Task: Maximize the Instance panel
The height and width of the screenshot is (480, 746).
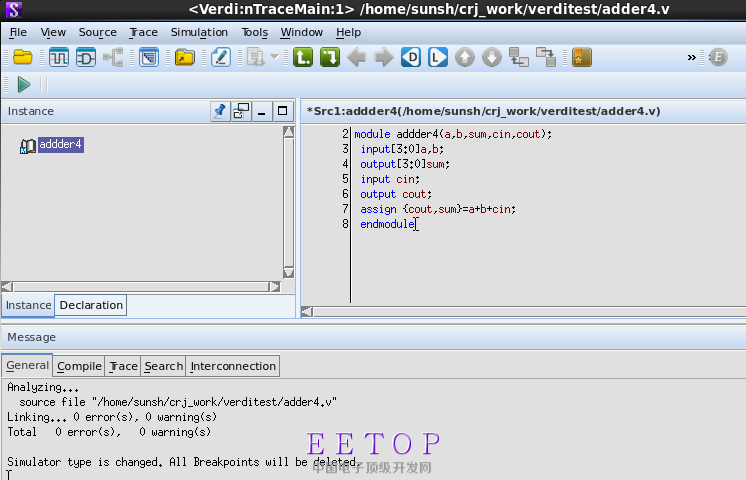Action: pos(282,111)
